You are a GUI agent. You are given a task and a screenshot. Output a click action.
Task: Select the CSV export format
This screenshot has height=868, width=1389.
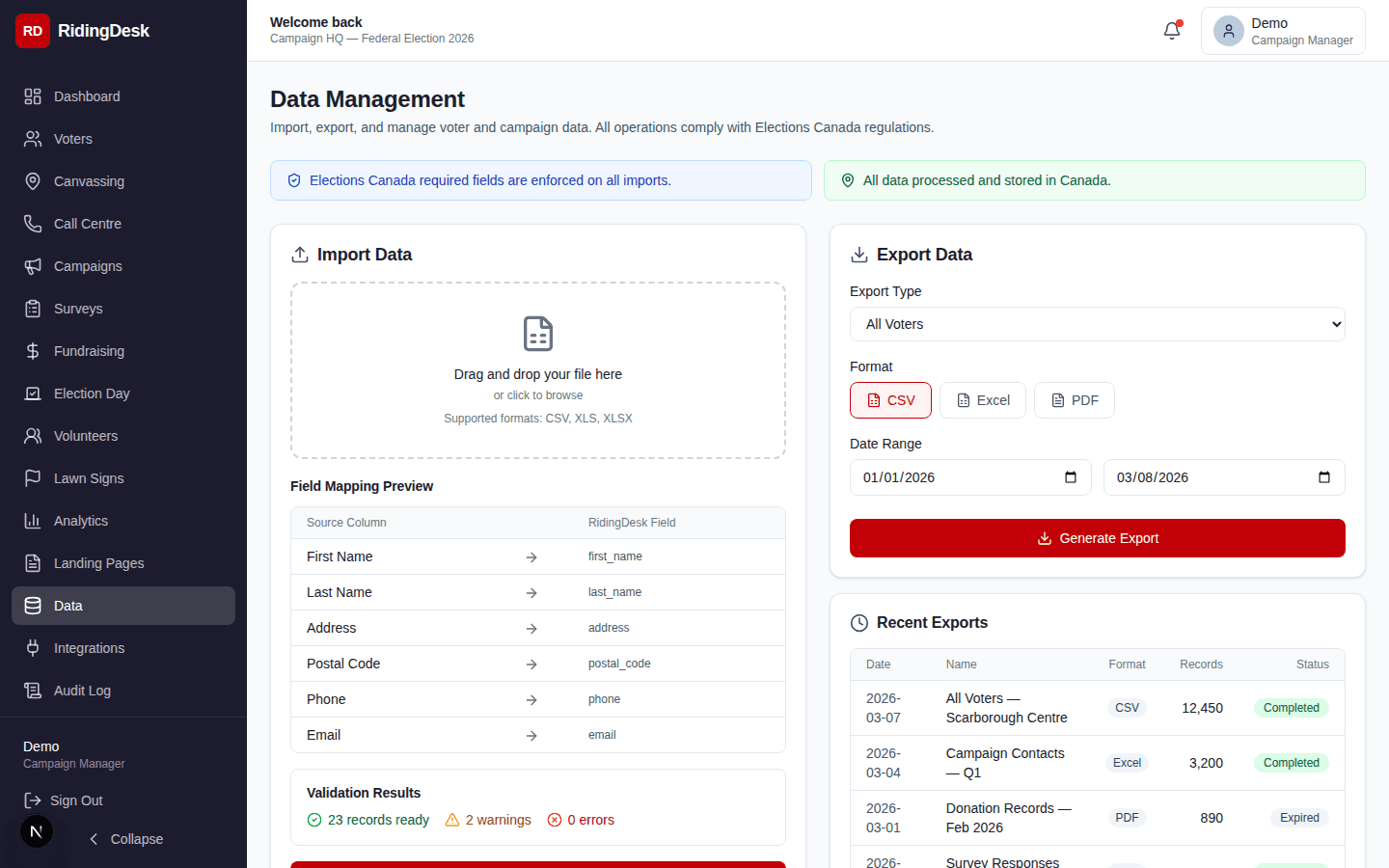(x=889, y=399)
